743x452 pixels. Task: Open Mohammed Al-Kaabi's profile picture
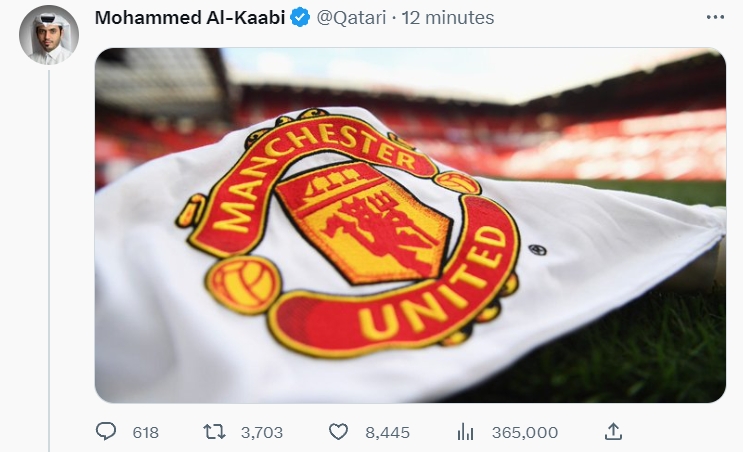[49, 35]
